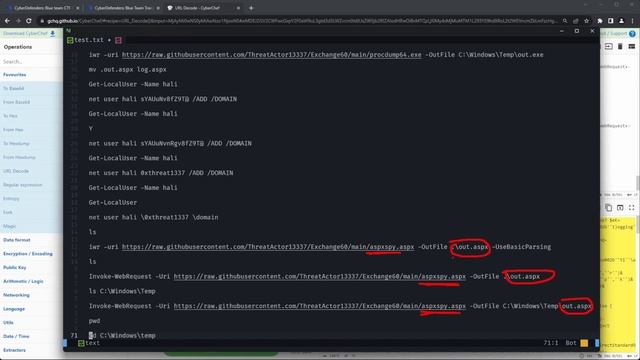Image resolution: width=640 pixels, height=360 pixels.
Task: Click the 'ls C:\Windows\Temp' line
Action: (122, 291)
